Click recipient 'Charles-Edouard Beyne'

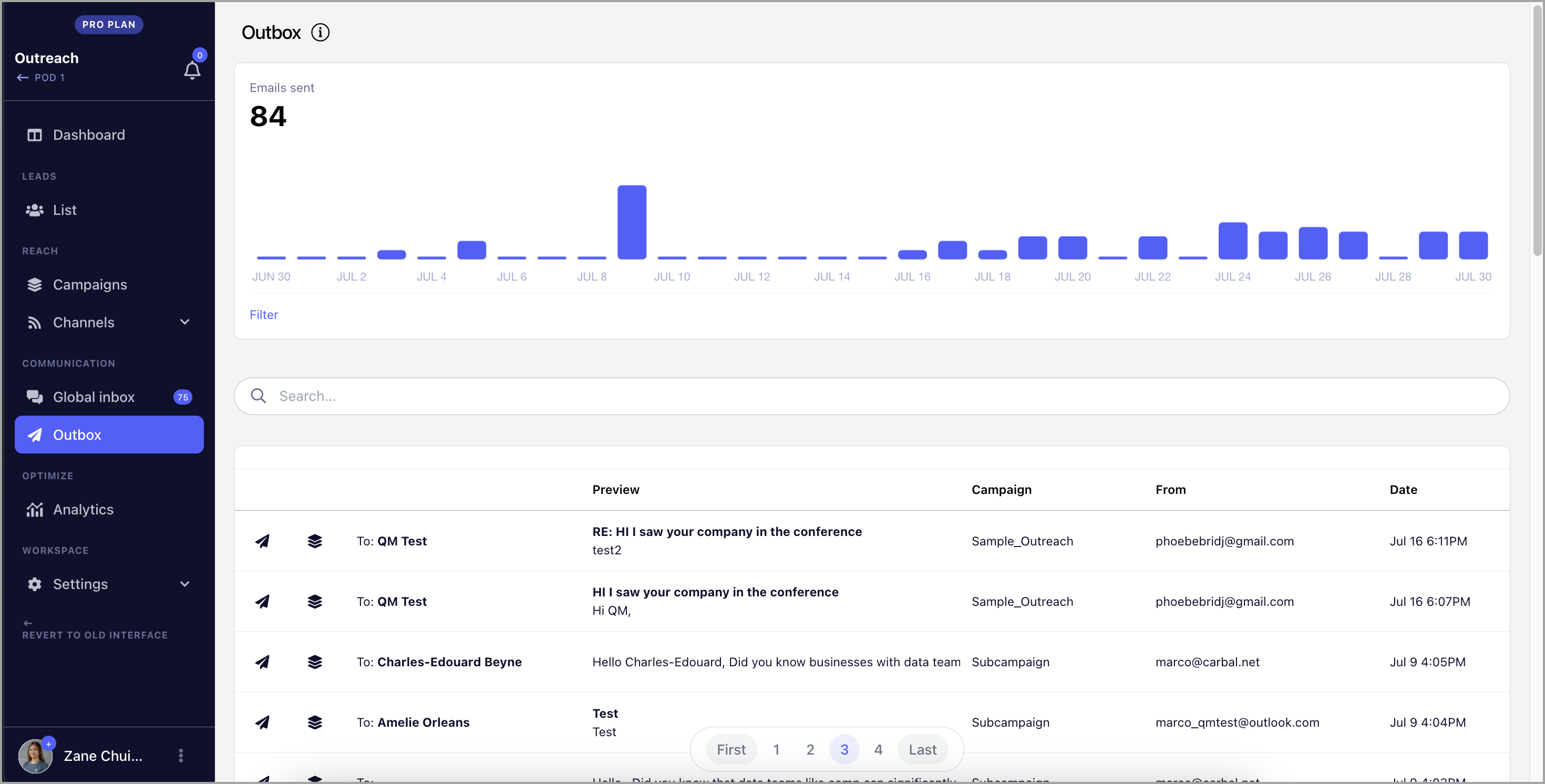(x=449, y=662)
